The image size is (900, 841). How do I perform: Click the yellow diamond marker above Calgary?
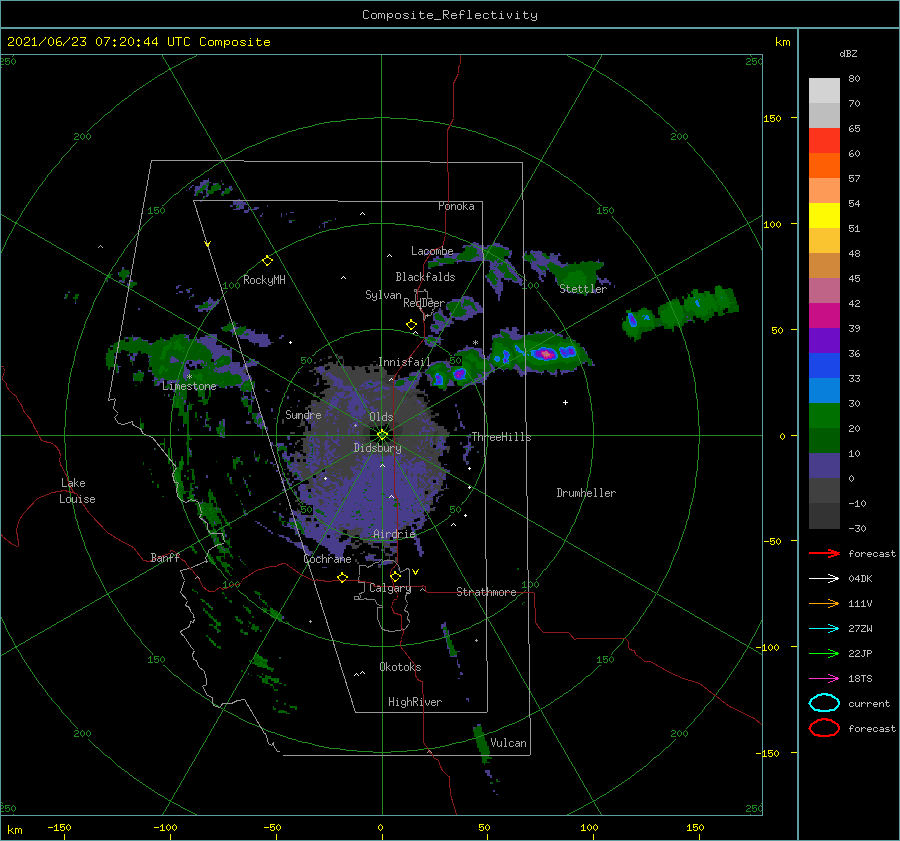point(395,576)
